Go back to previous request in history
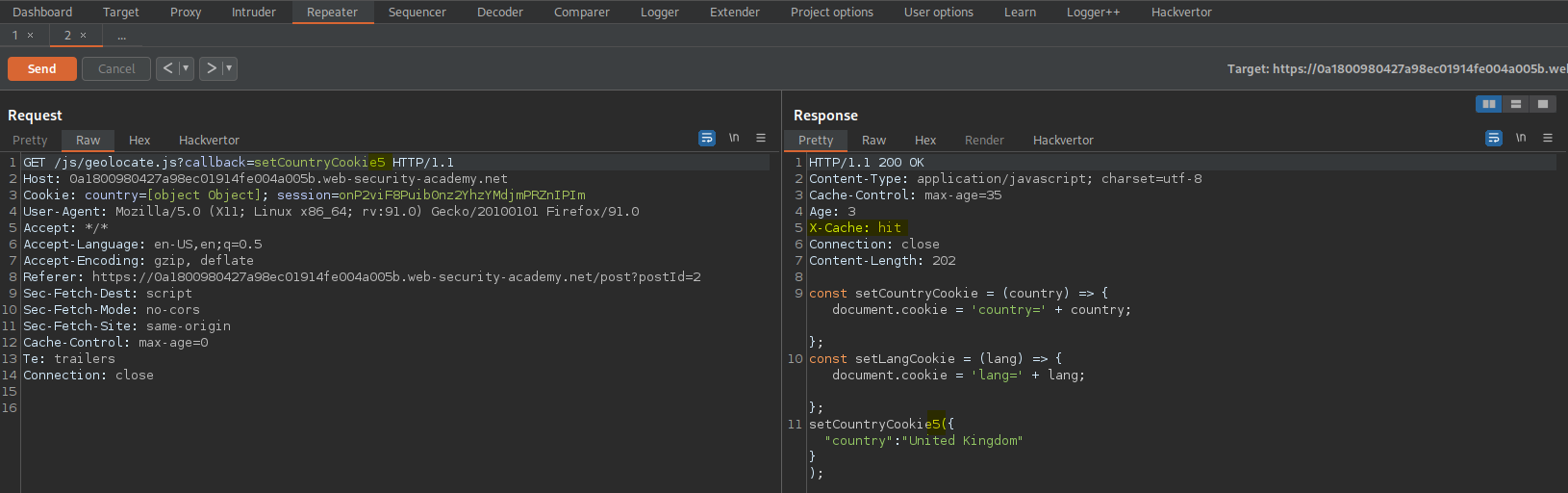Viewport: 1568px width, 493px height. pyautogui.click(x=168, y=68)
